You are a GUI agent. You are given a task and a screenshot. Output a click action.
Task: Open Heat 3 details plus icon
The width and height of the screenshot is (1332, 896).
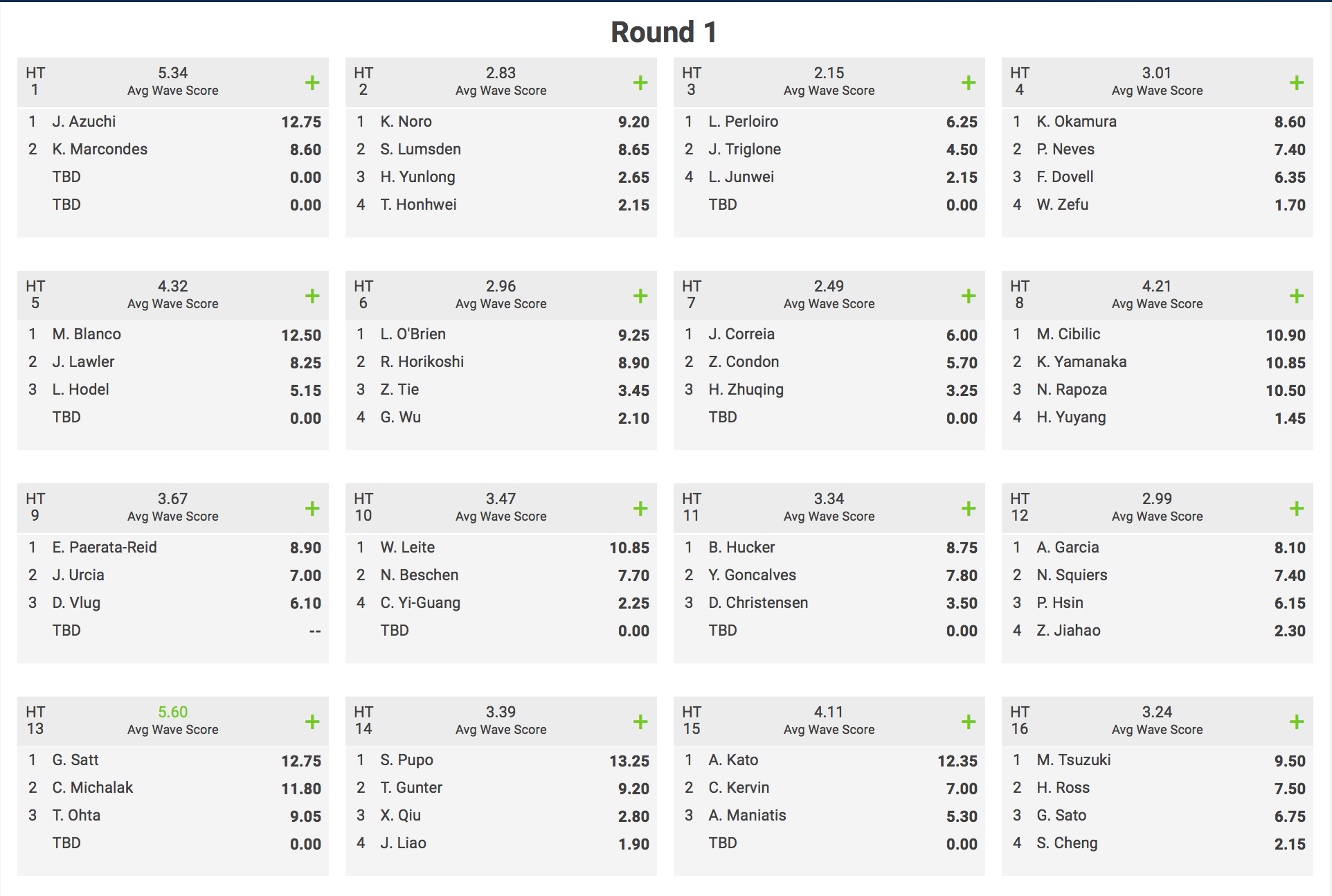click(969, 83)
